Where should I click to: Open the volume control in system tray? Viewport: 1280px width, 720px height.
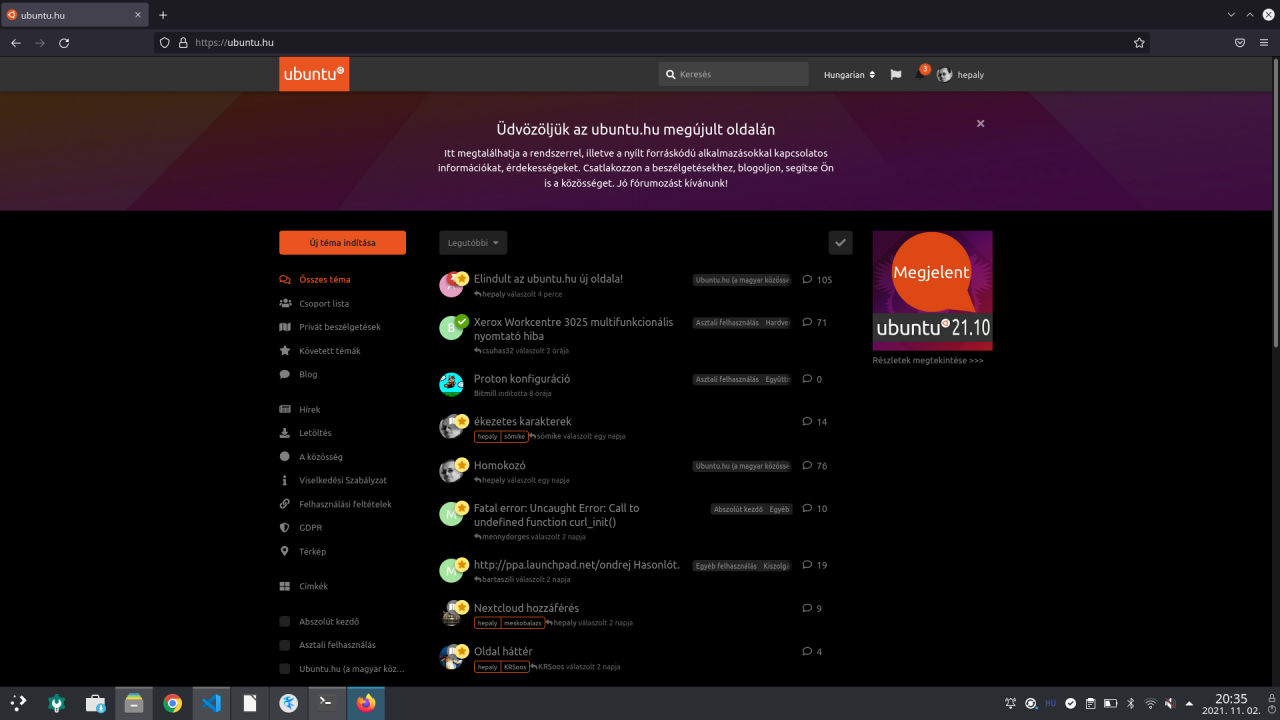pyautogui.click(x=1169, y=703)
